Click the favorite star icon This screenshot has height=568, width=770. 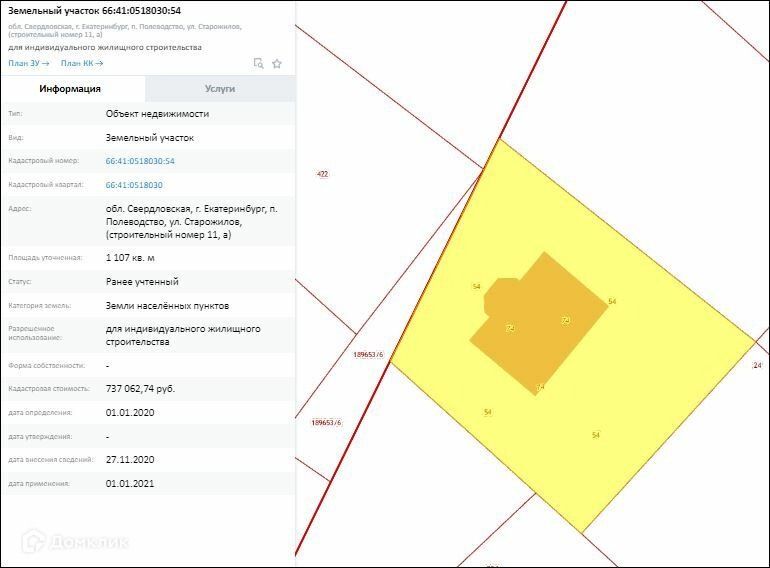click(277, 64)
